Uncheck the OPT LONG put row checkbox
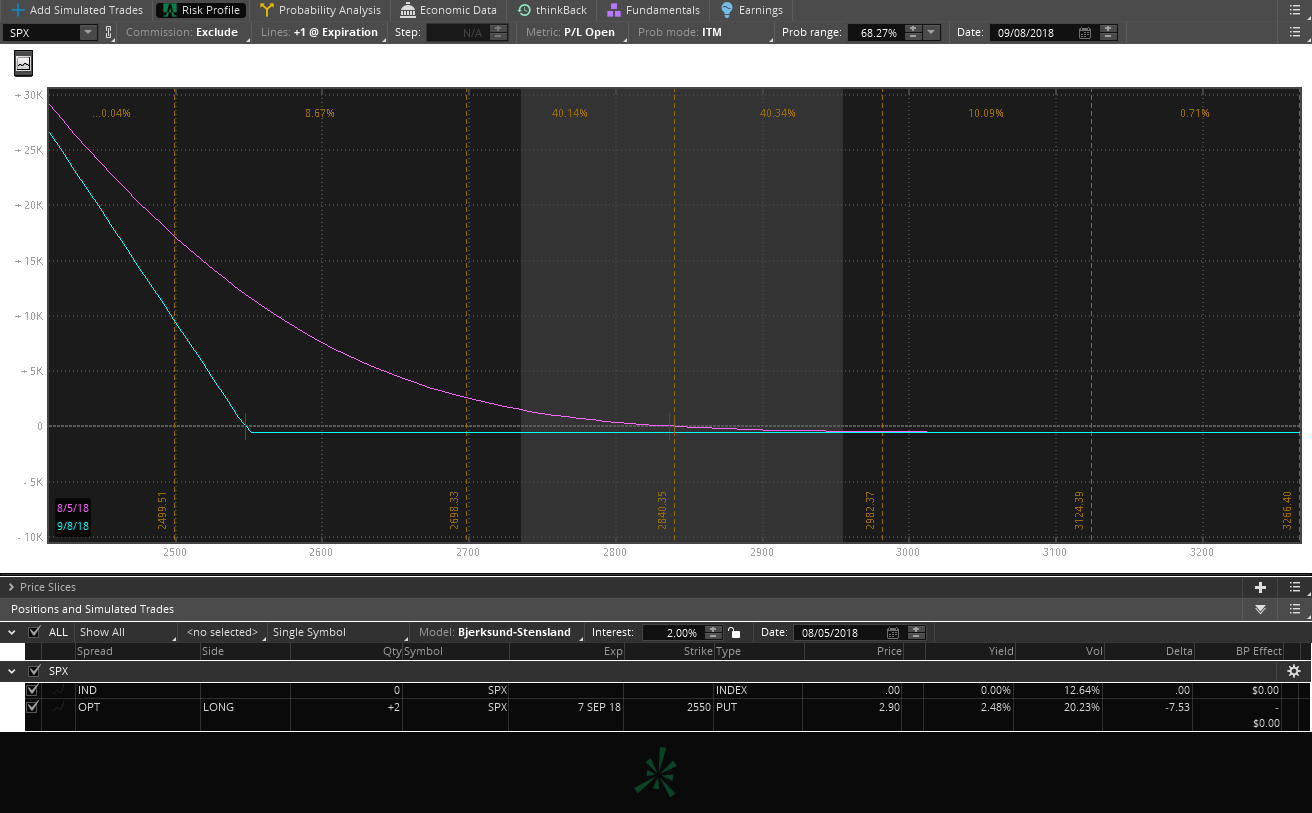Viewport: 1312px width, 813px height. click(x=33, y=706)
